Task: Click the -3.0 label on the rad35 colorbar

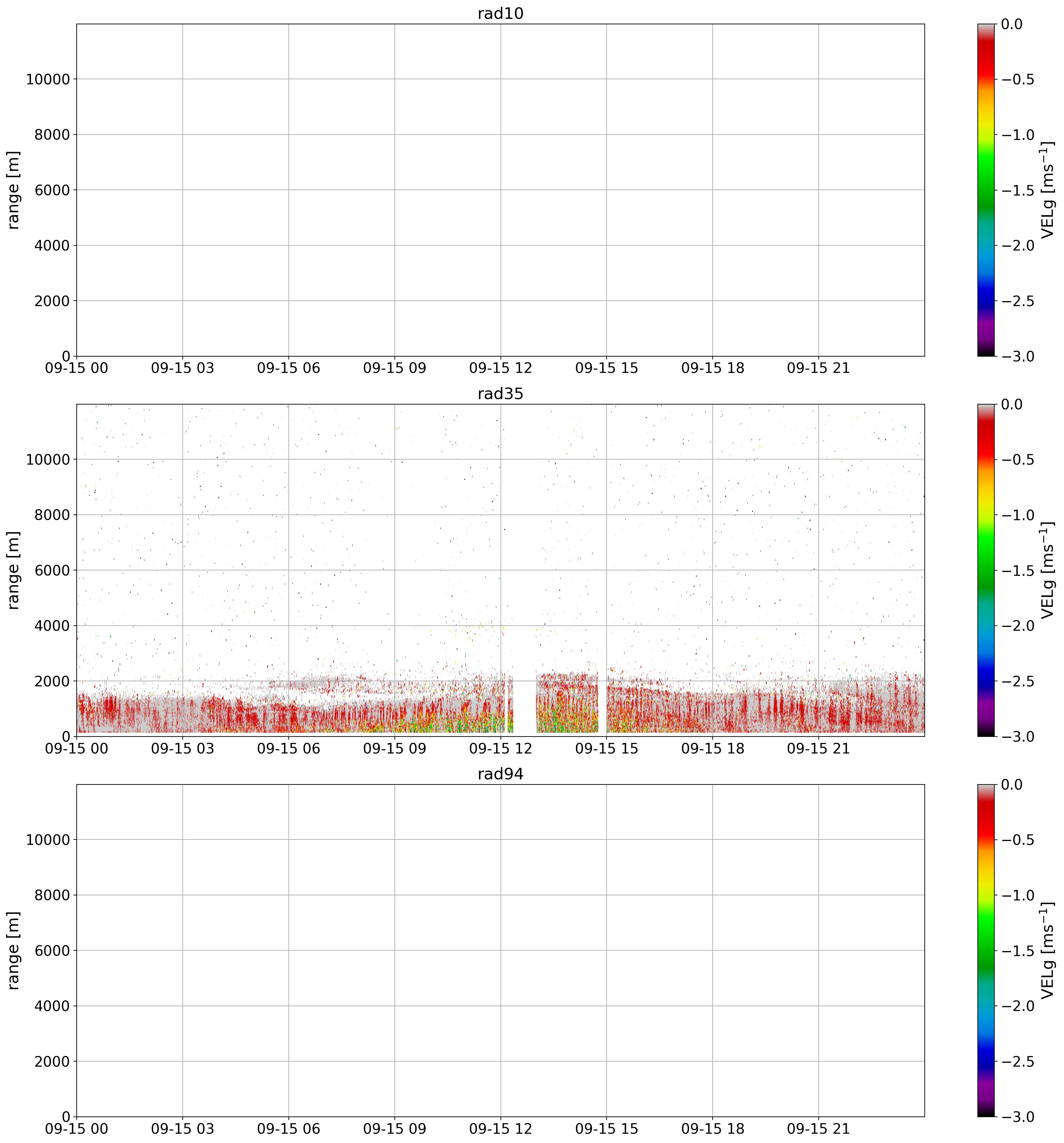Action: tap(1018, 737)
